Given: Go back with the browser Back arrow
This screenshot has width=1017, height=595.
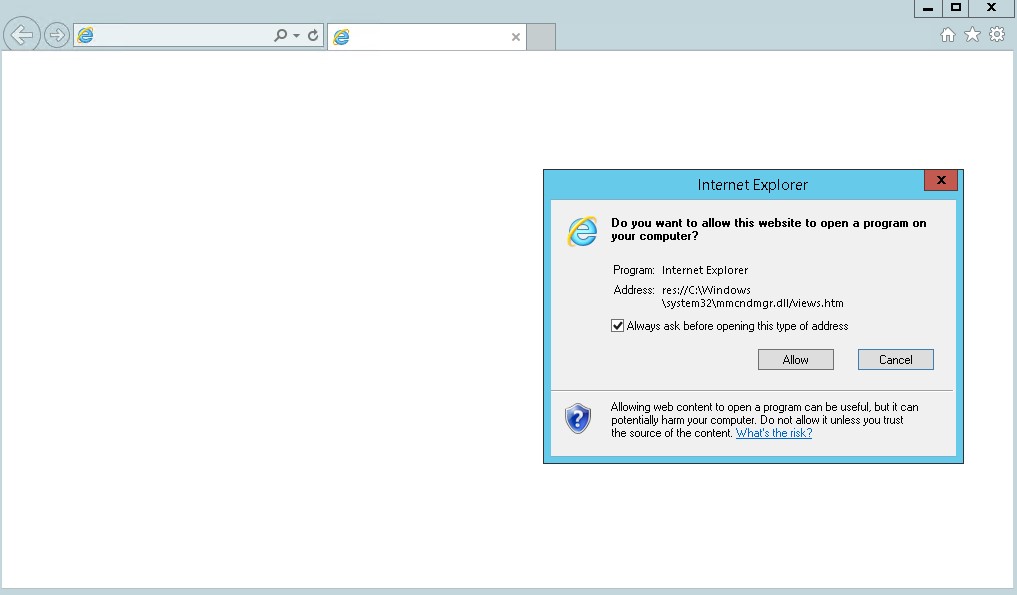Looking at the screenshot, I should 21,34.
